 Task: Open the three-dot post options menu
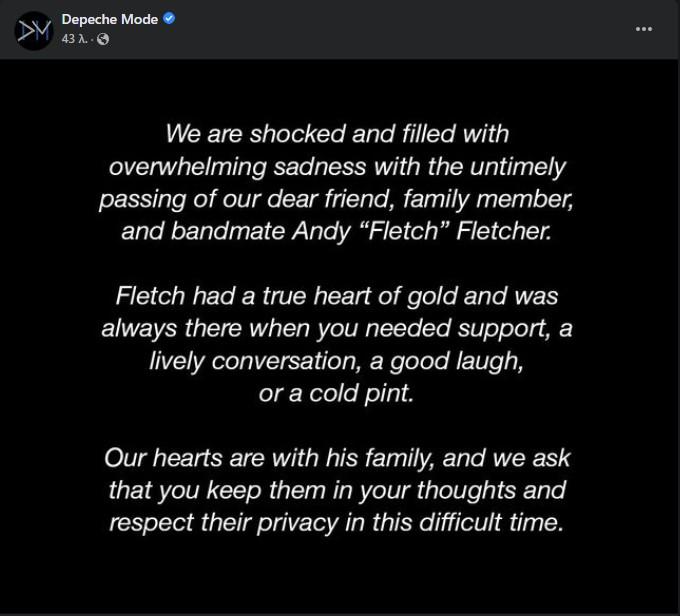tap(644, 29)
